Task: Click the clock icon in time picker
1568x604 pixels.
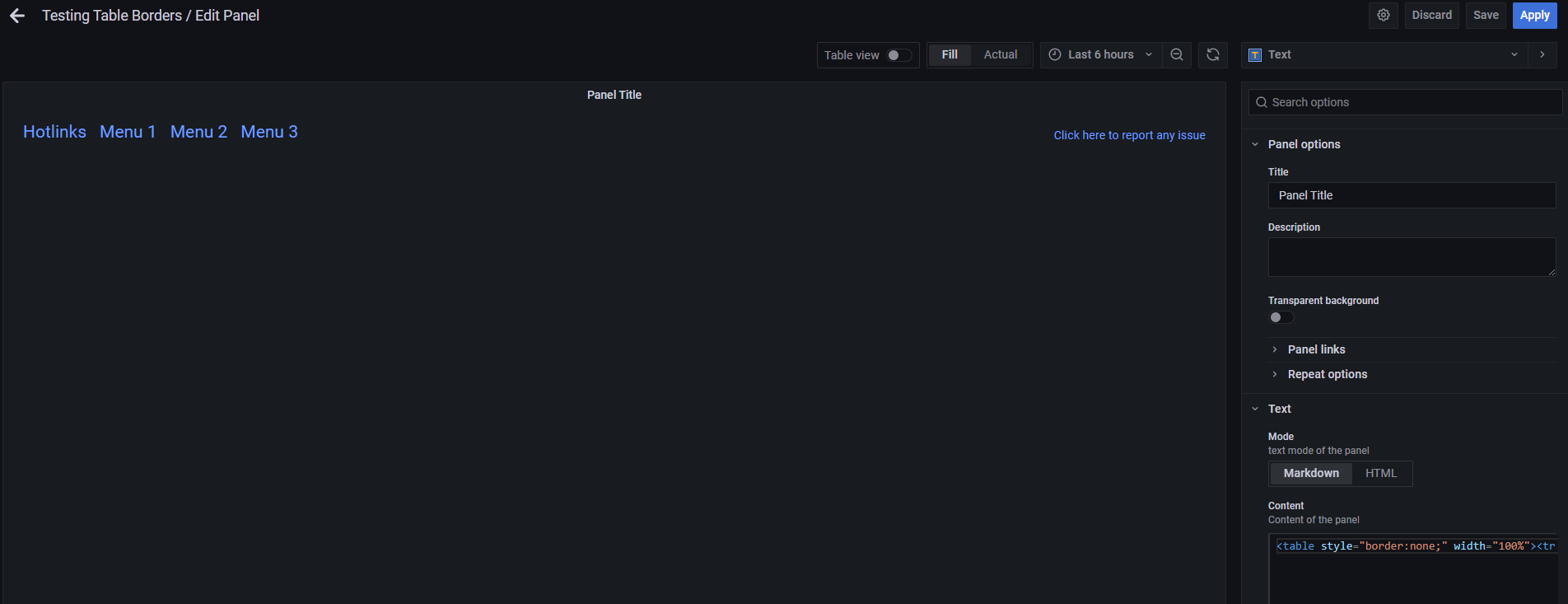Action: (1055, 54)
